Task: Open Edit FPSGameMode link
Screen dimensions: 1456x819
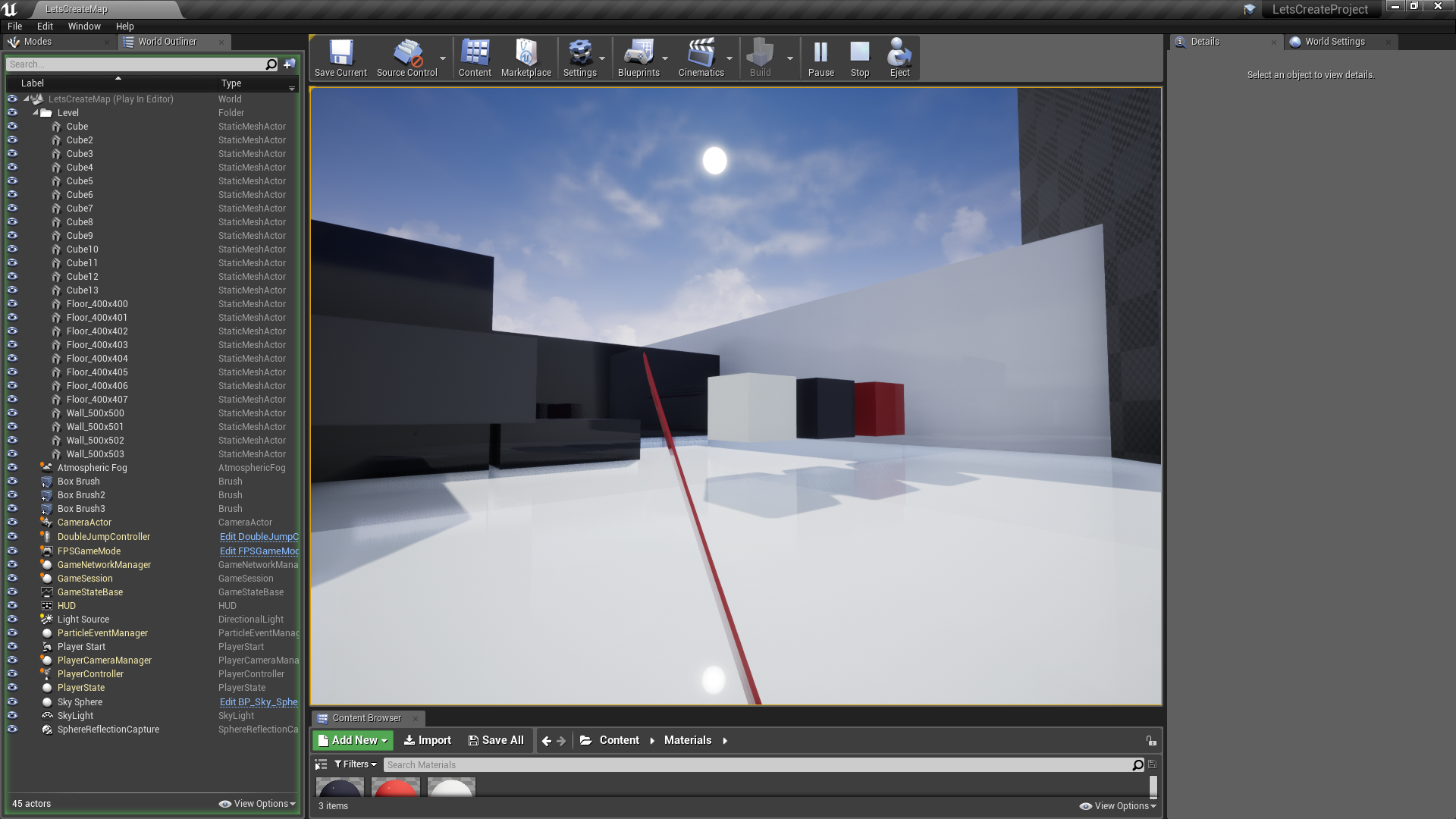Action: pos(259,551)
